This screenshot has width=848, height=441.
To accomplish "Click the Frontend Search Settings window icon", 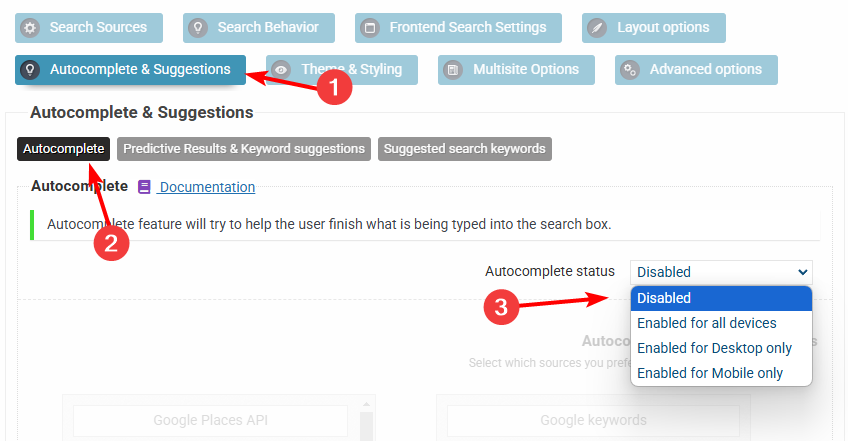I will [370, 28].
